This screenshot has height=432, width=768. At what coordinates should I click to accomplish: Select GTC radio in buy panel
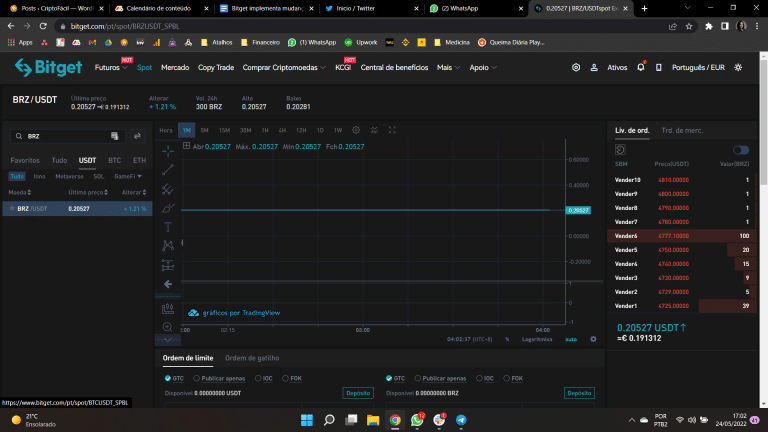(x=168, y=378)
